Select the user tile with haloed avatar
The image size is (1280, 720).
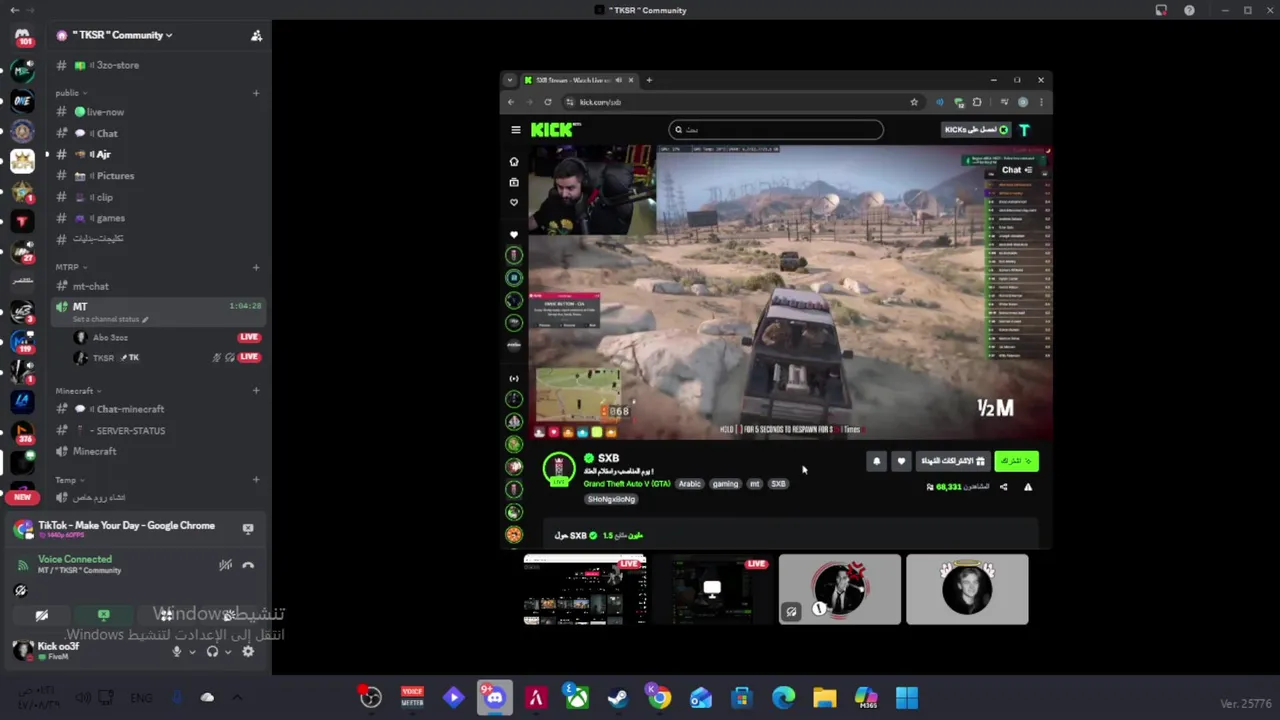click(x=967, y=590)
